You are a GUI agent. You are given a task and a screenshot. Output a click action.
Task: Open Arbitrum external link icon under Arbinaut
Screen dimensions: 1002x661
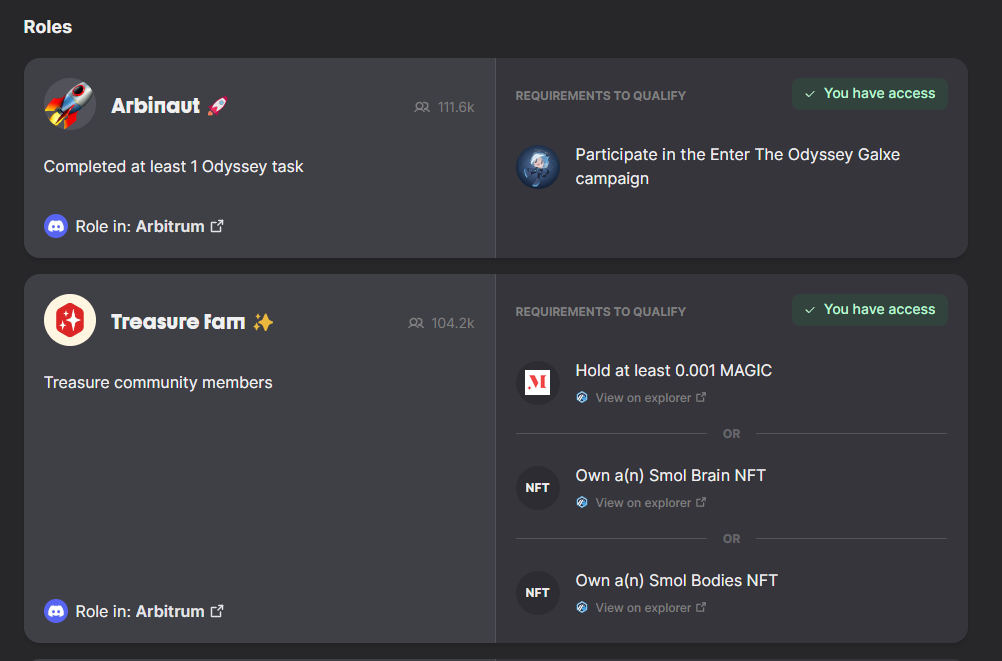coord(217,226)
